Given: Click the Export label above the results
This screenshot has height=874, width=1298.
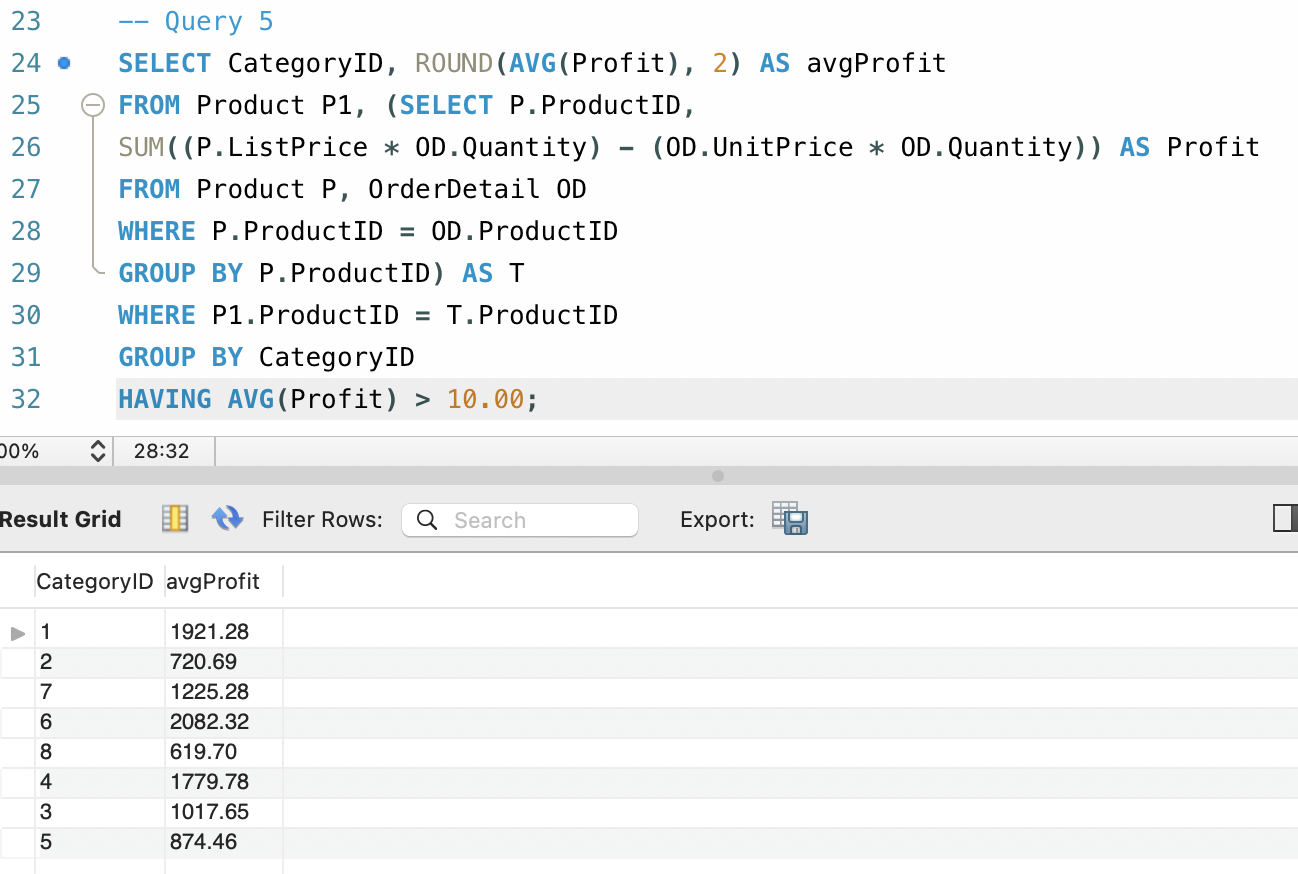Looking at the screenshot, I should click(x=716, y=519).
